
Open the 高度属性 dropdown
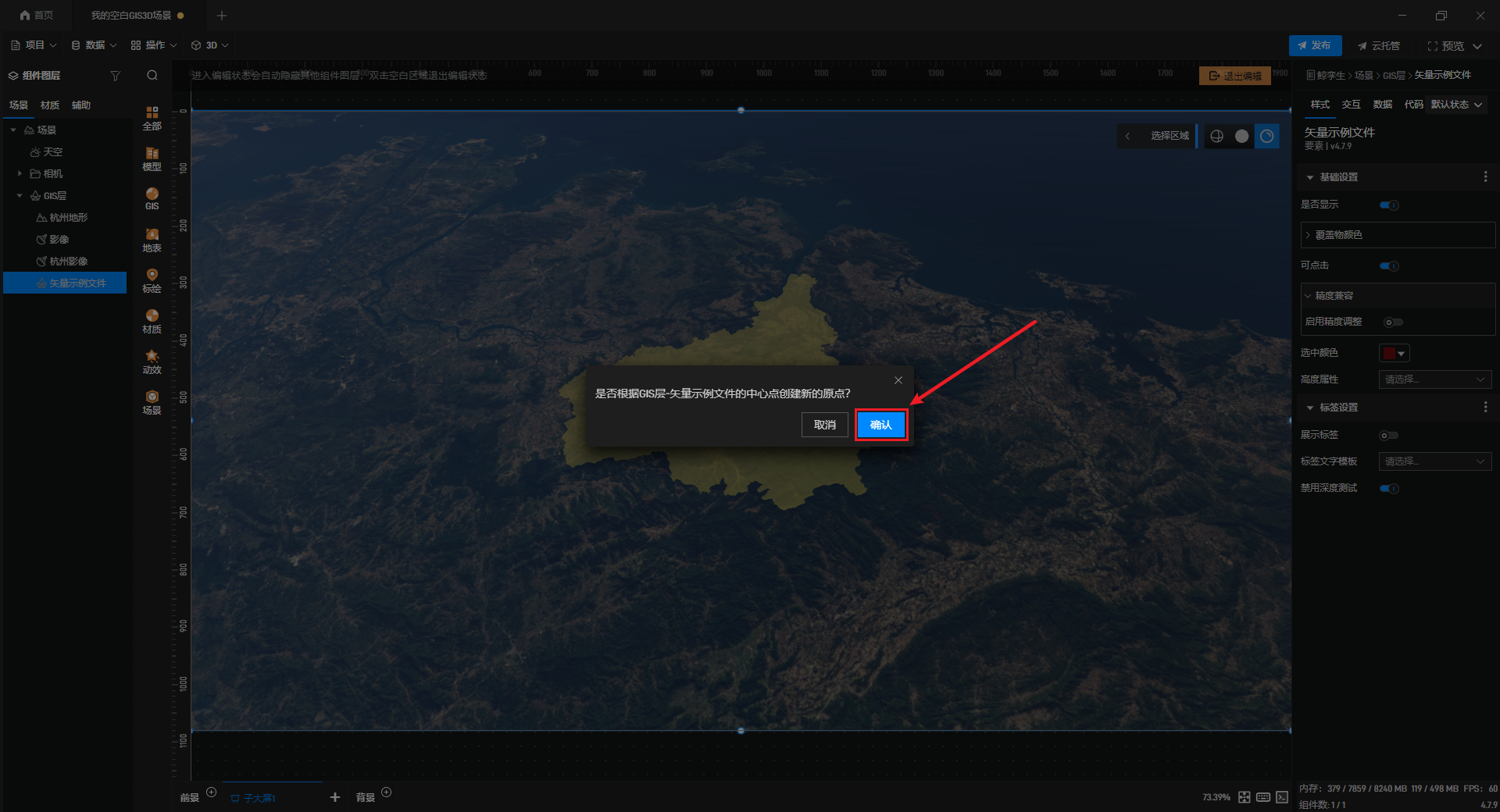(x=1435, y=379)
